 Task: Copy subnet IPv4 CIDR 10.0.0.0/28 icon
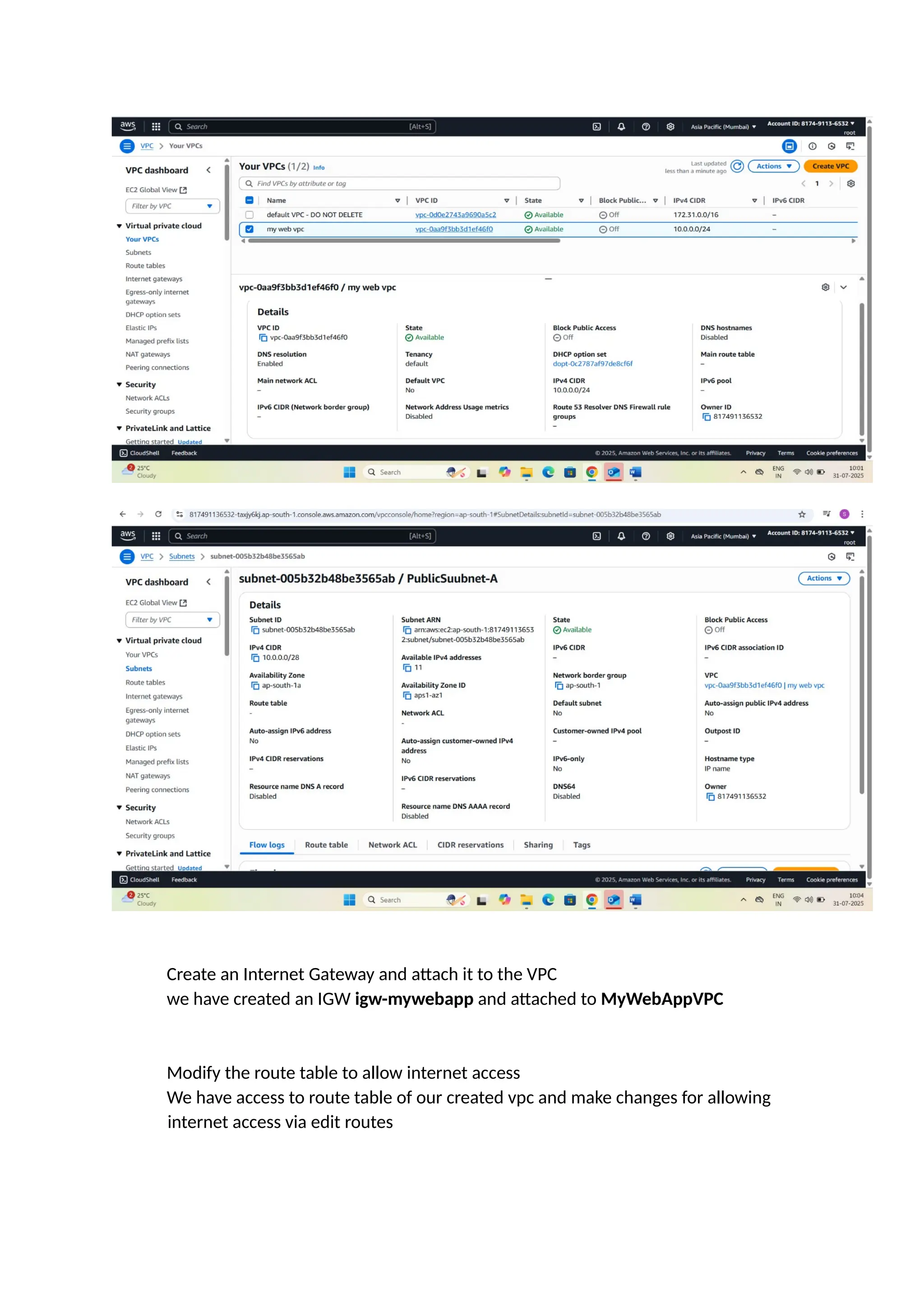(x=255, y=658)
